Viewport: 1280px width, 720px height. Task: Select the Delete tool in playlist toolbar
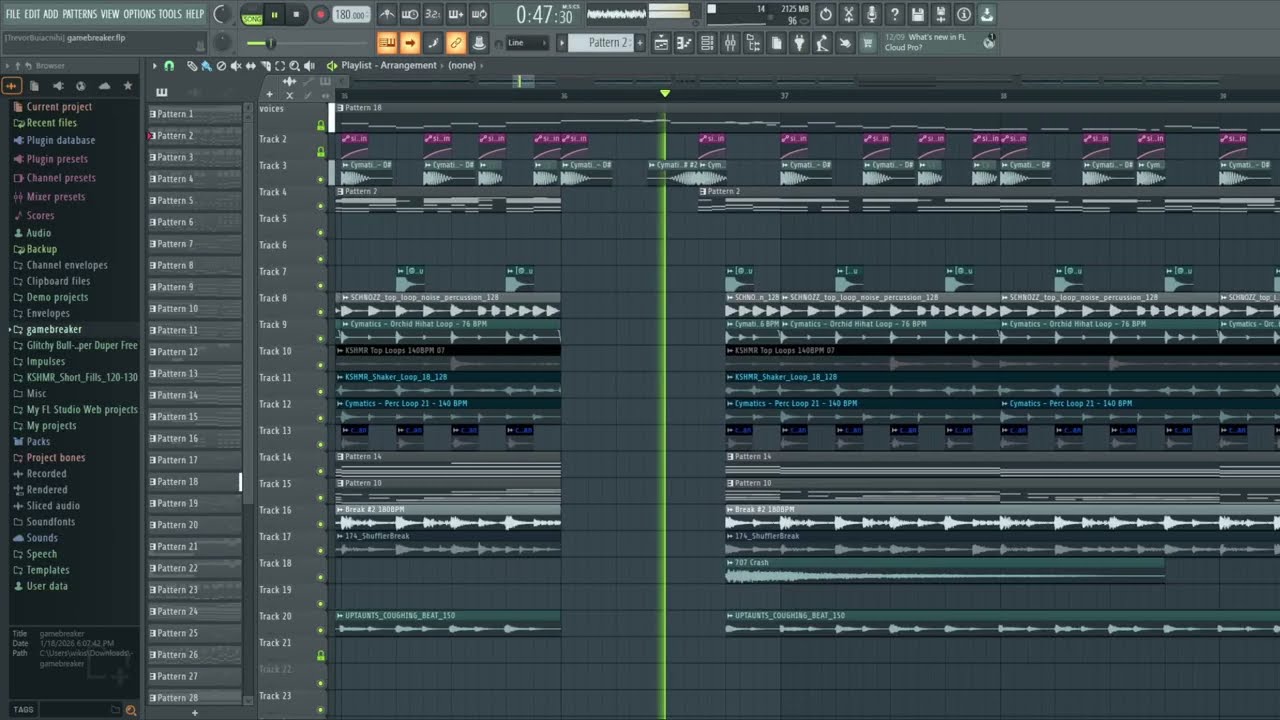click(221, 66)
